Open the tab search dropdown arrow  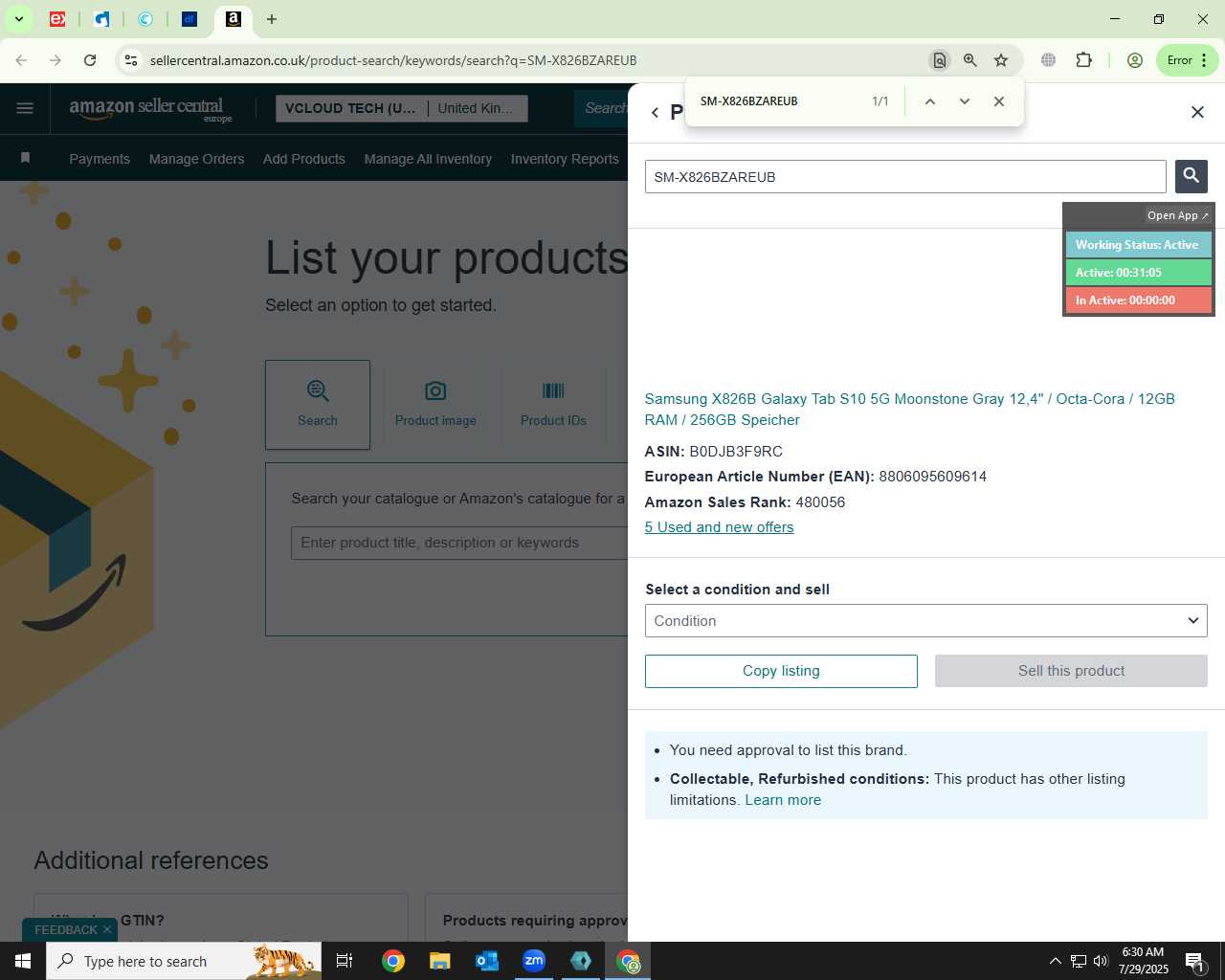pyautogui.click(x=19, y=19)
